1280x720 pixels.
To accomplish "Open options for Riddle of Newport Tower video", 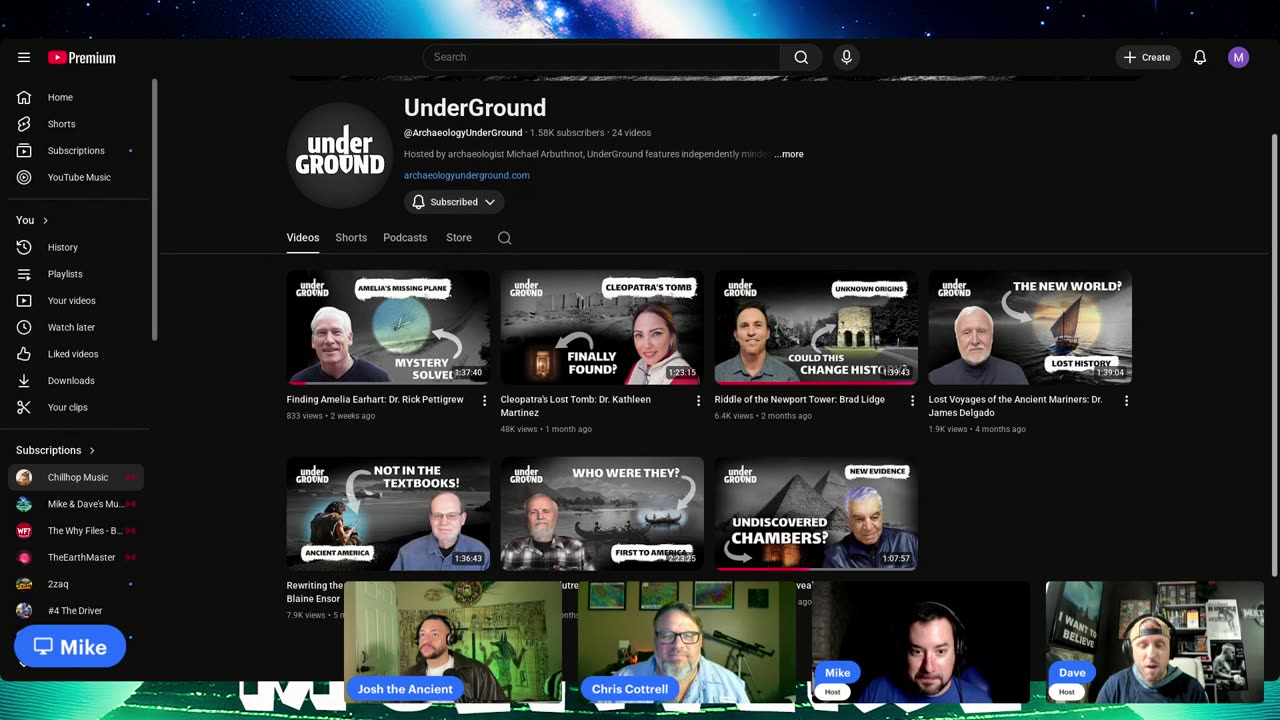I will (x=912, y=400).
